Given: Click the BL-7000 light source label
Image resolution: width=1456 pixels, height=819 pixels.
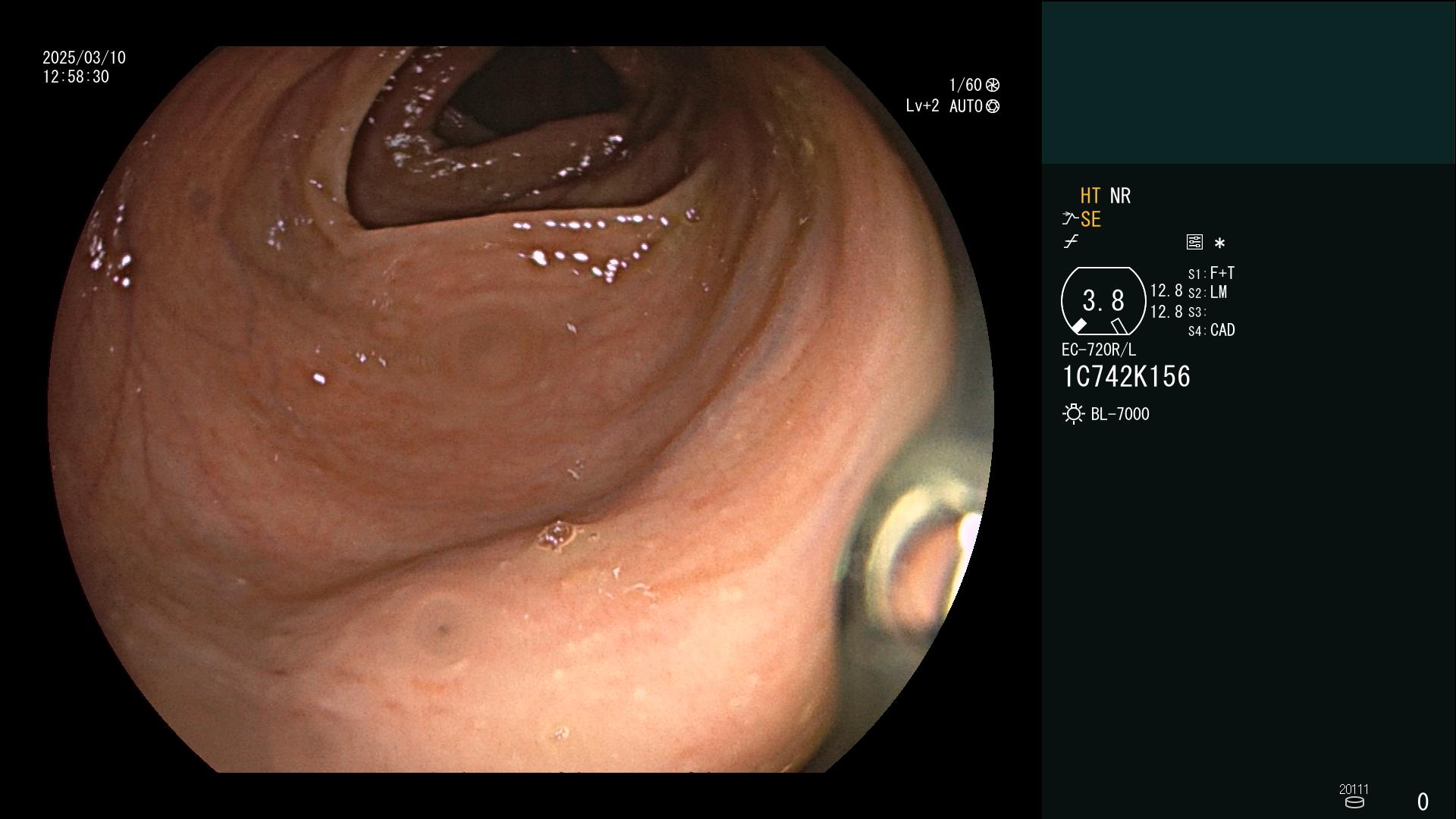Looking at the screenshot, I should pos(1120,414).
